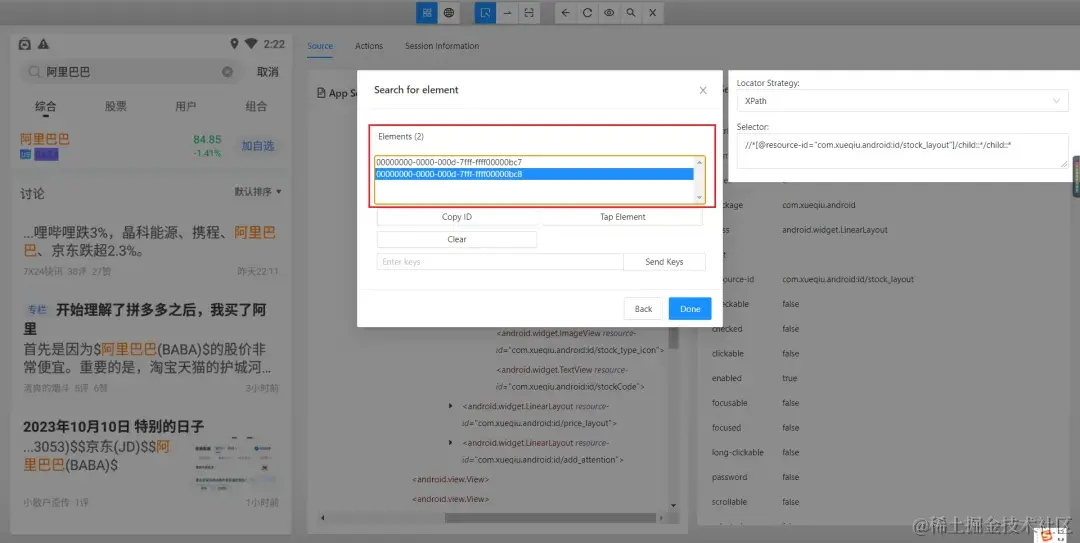Choose the Tap By Coordinates tool
This screenshot has height=543, width=1080.
click(x=528, y=12)
